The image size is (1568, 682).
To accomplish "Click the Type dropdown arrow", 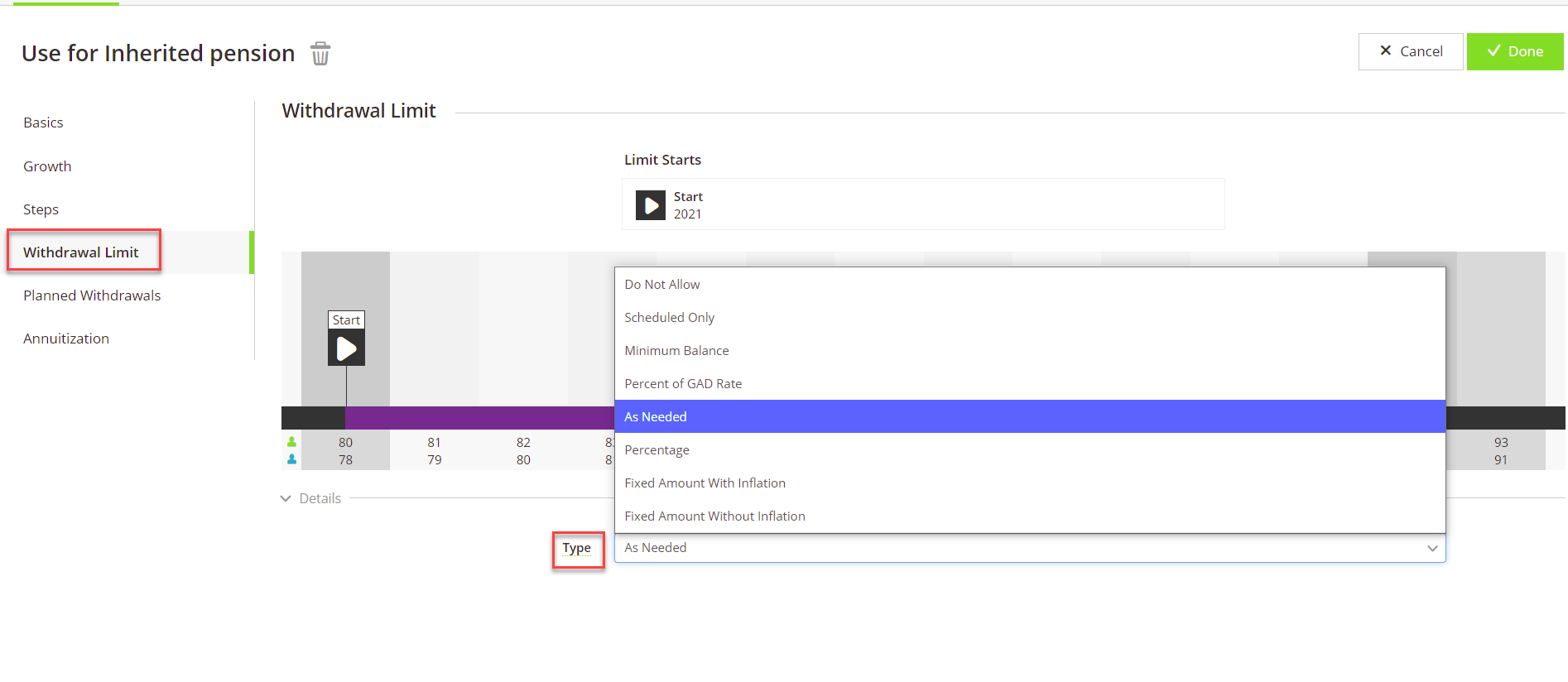I will click(1431, 548).
